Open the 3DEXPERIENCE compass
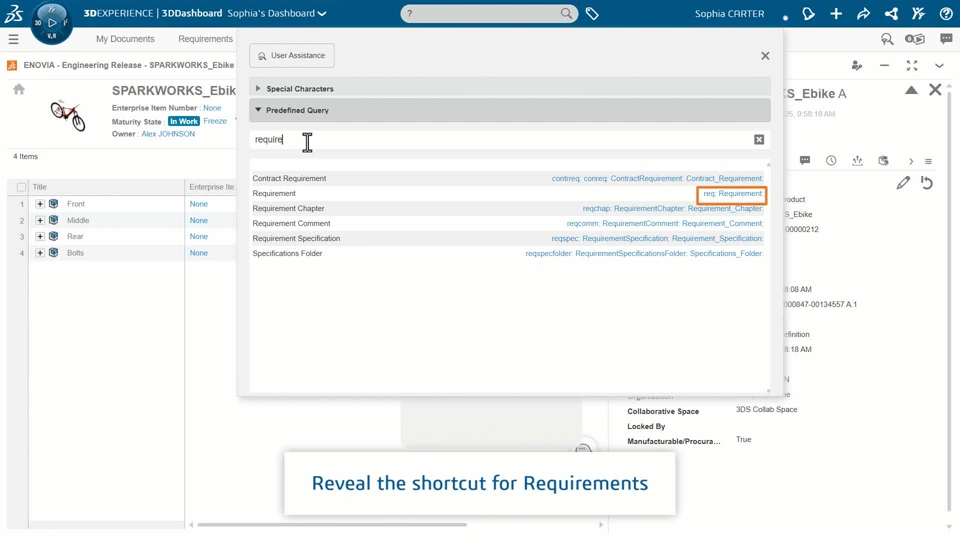 tap(51, 23)
